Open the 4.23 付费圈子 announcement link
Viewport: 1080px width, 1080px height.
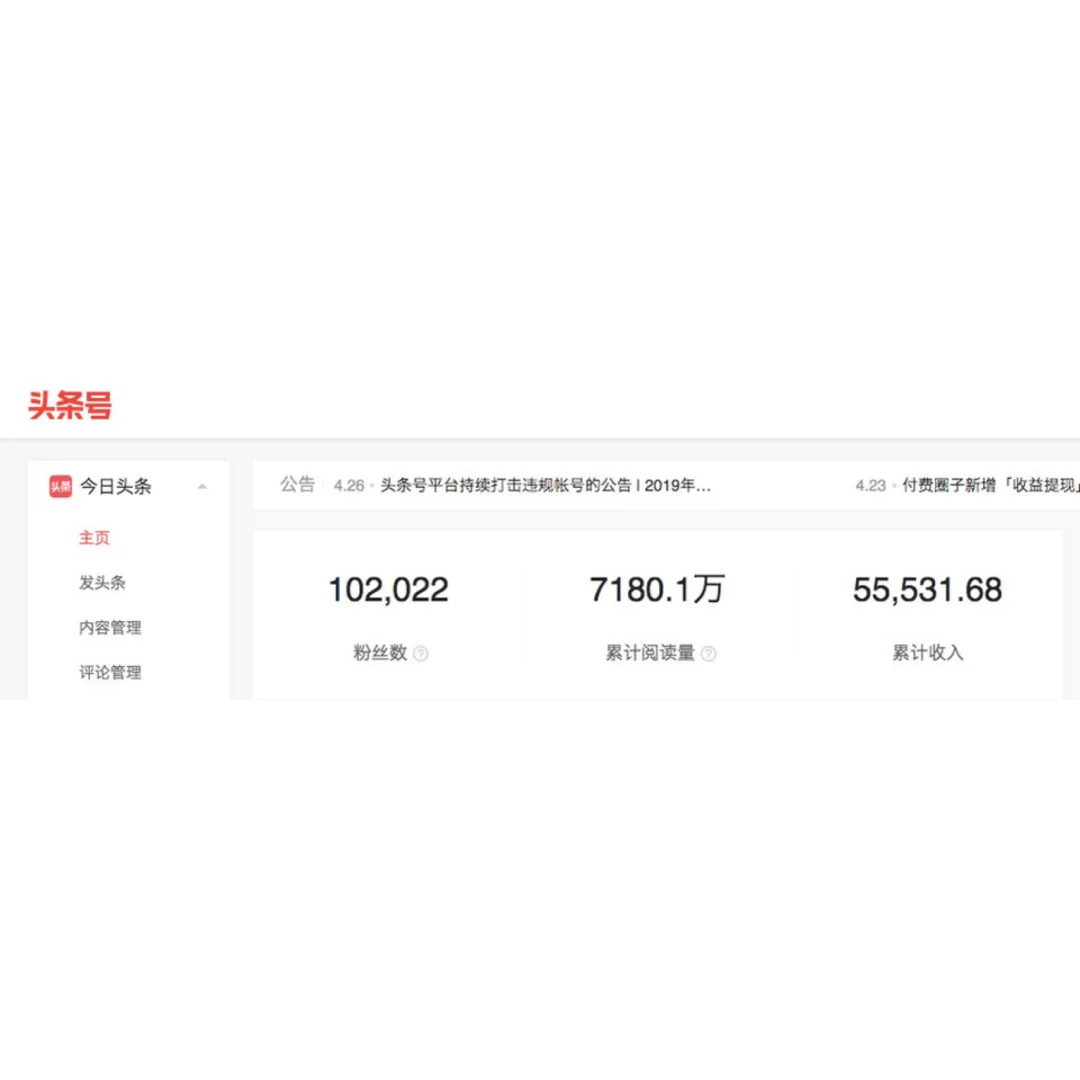990,486
